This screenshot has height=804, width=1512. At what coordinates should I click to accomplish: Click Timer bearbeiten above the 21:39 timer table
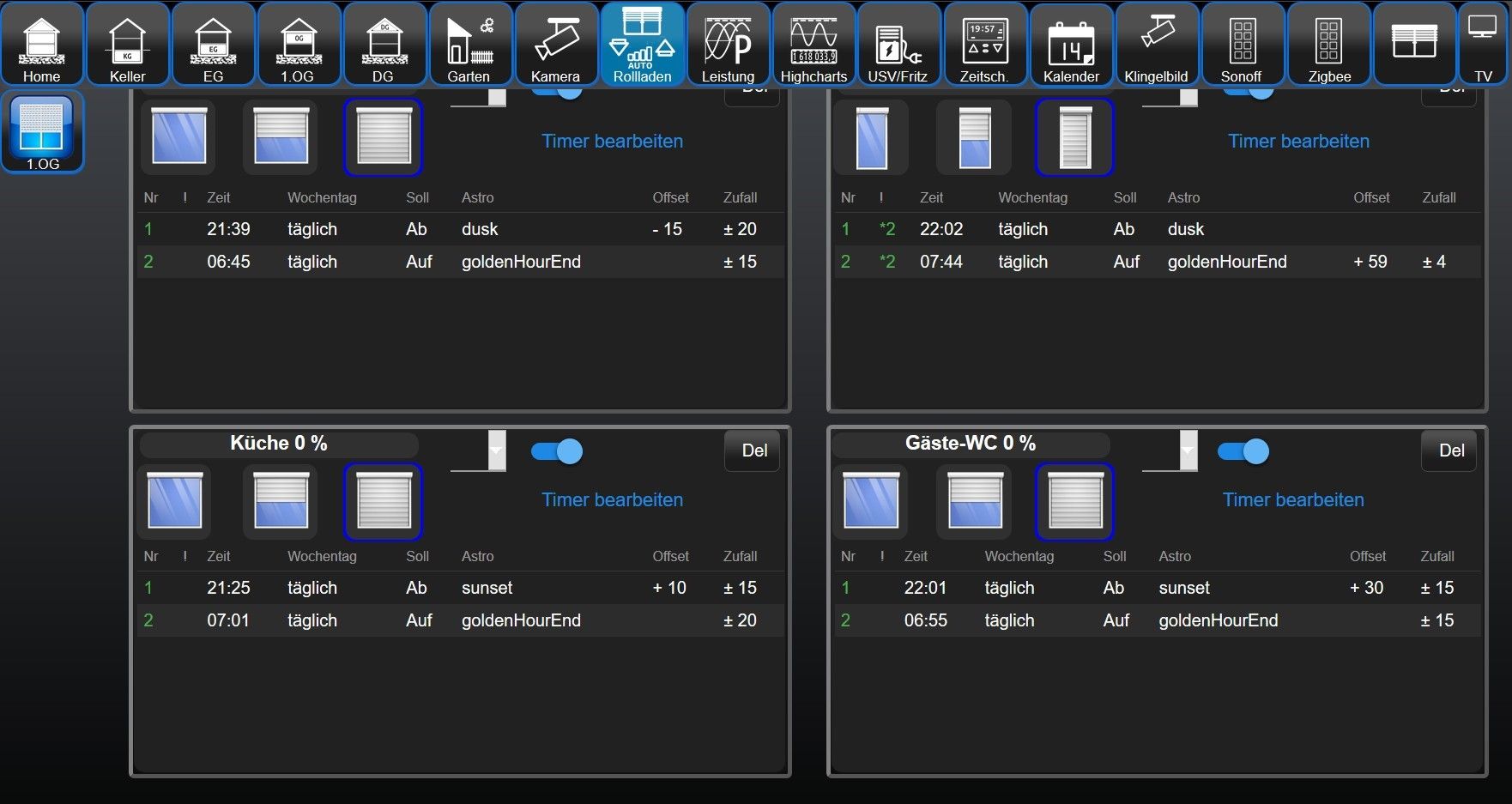613,141
